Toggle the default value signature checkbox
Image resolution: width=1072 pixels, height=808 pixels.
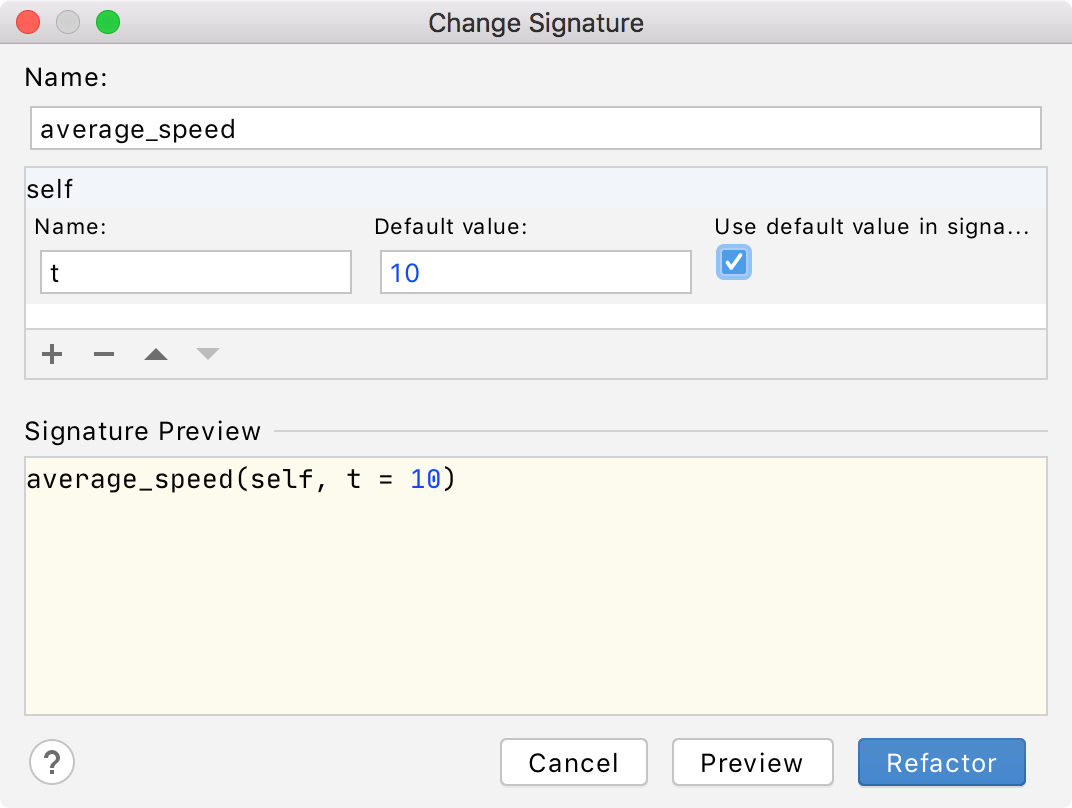coord(733,262)
